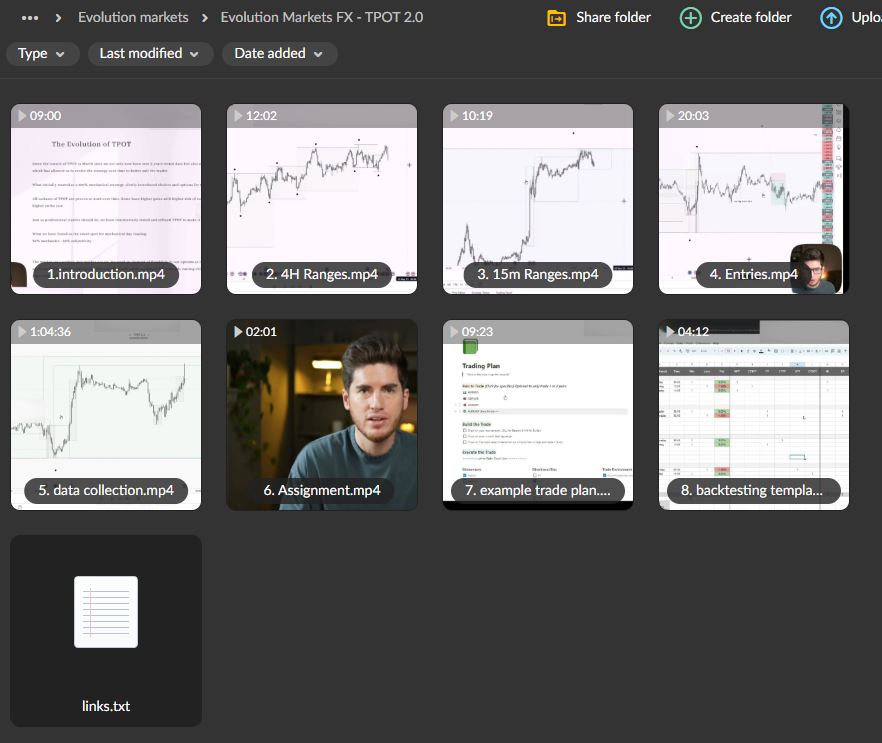Click the Create folder plus icon

(690, 17)
